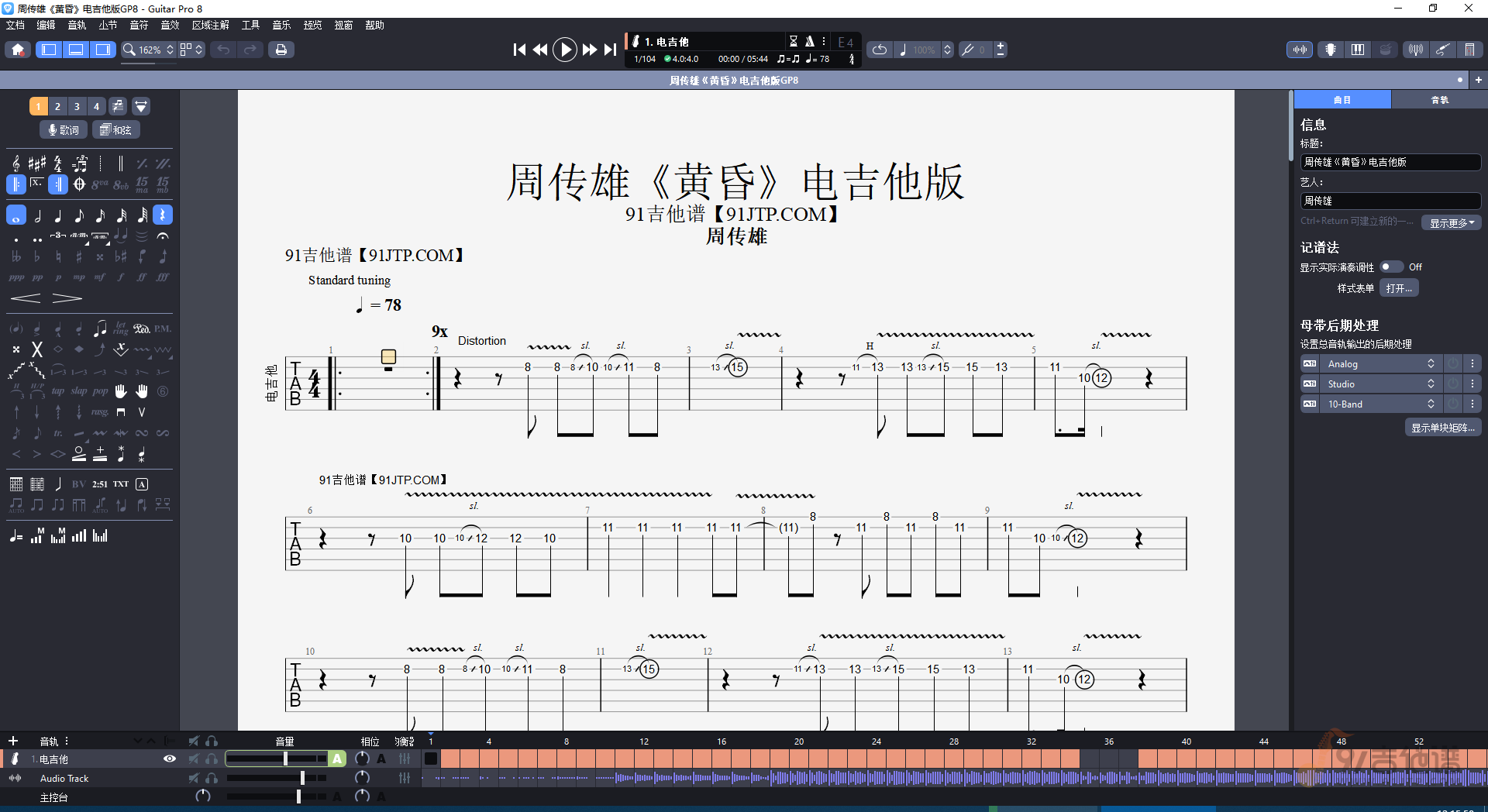1488x812 pixels.
Task: Click the home icon in toolbar
Action: click(x=18, y=50)
